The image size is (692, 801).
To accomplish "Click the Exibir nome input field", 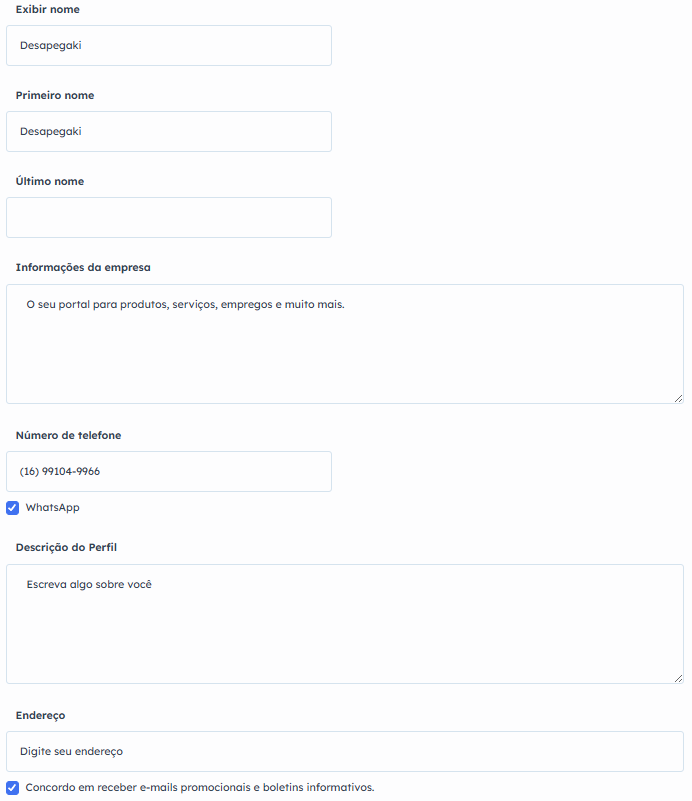I will [x=168, y=45].
